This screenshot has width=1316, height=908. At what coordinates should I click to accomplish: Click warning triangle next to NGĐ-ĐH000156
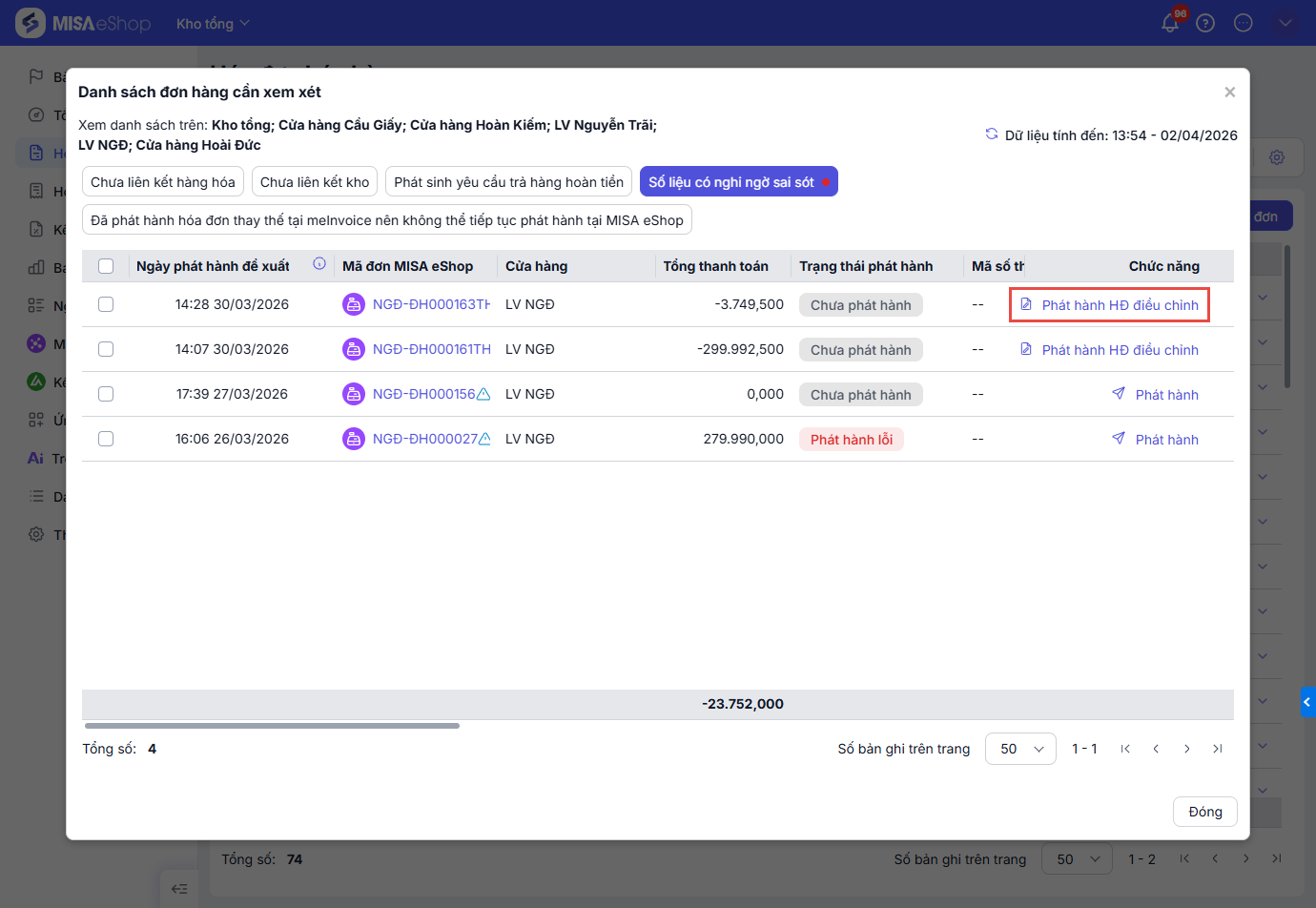(483, 394)
